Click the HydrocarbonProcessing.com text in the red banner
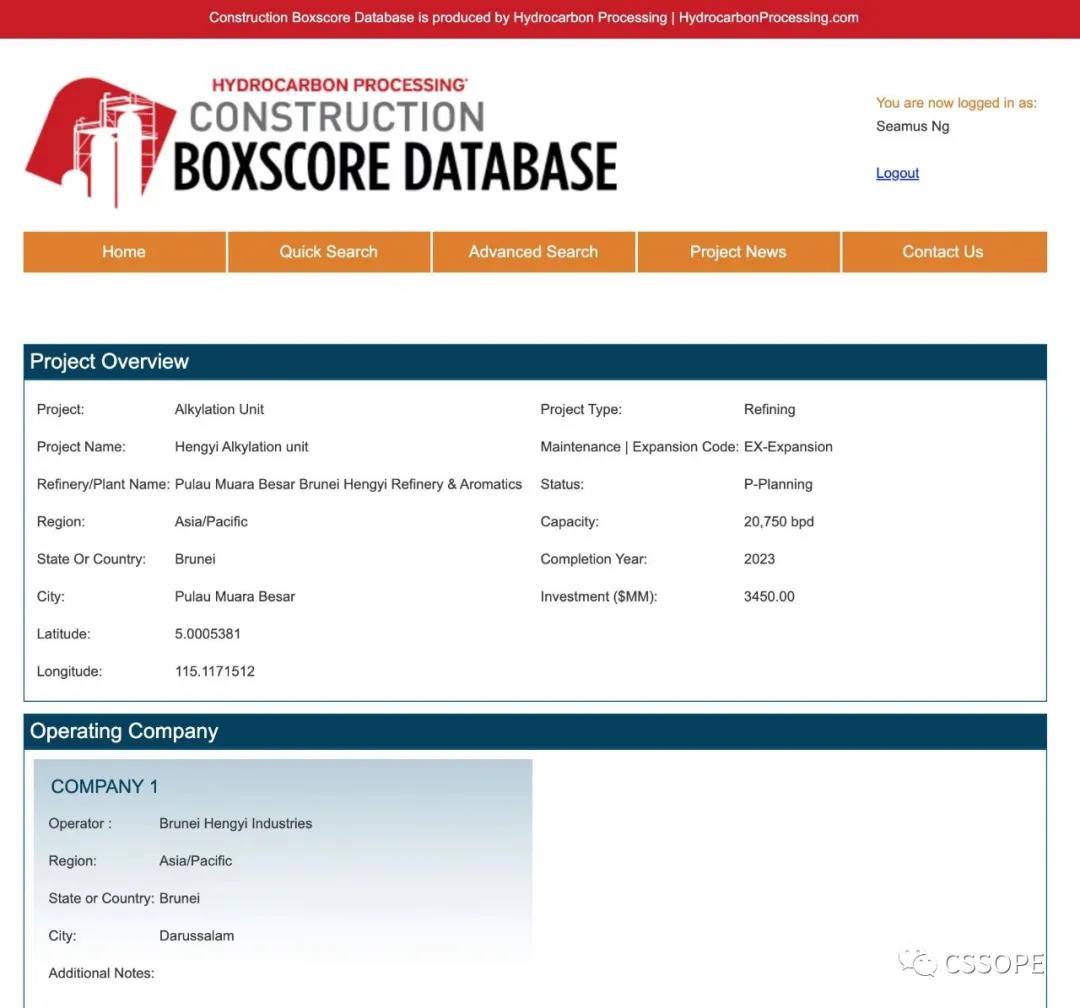Image resolution: width=1080 pixels, height=1008 pixels. [x=768, y=17]
